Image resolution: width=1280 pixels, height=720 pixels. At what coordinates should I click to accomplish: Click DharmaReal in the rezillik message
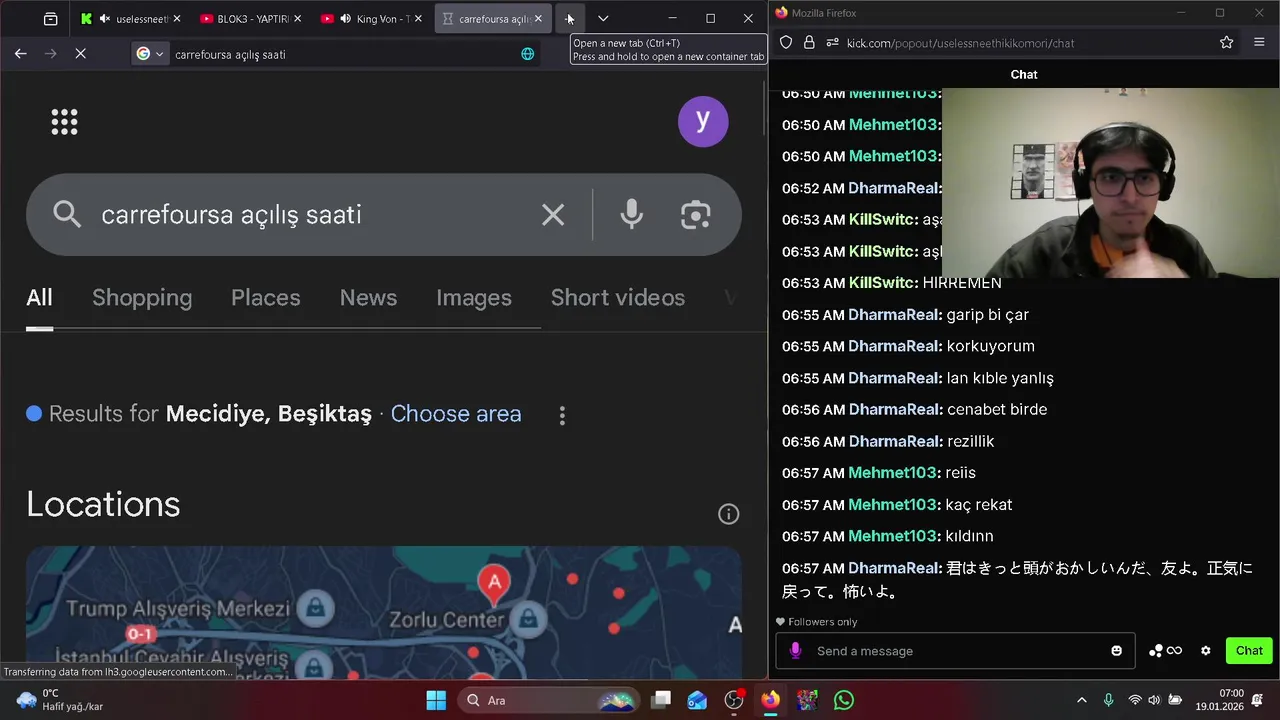[x=894, y=441]
